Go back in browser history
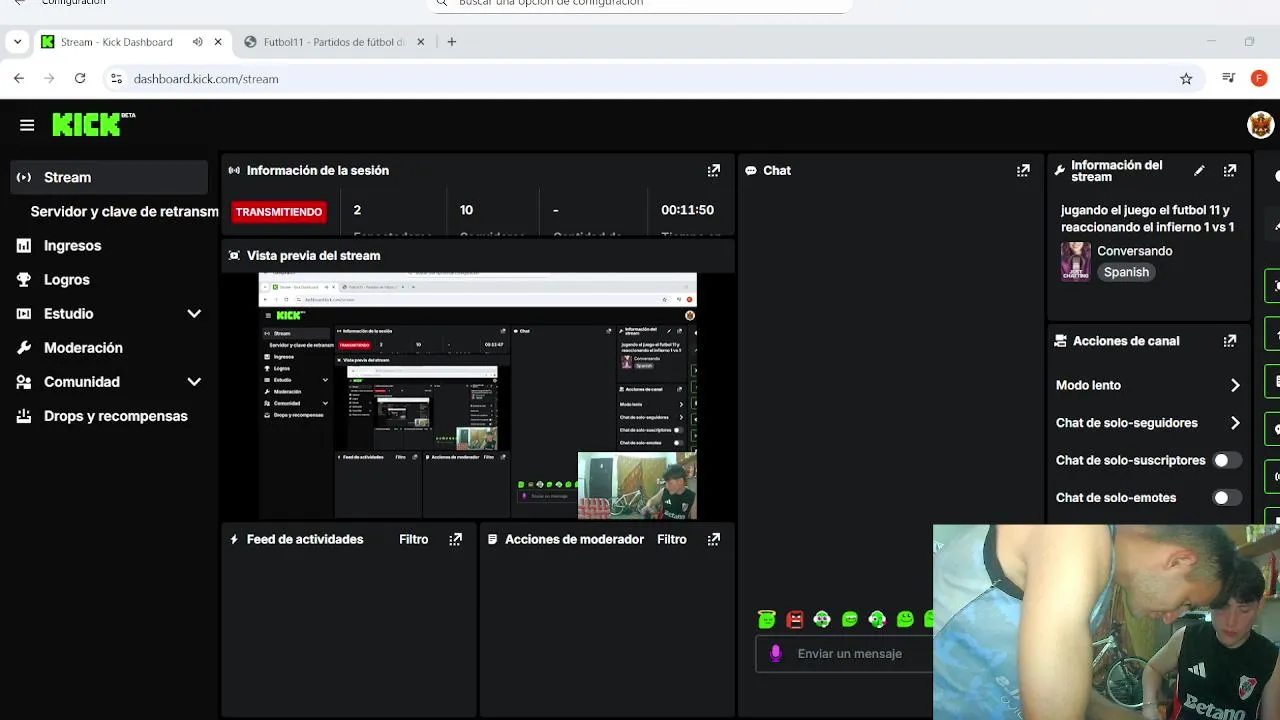Image resolution: width=1280 pixels, height=720 pixels. (x=19, y=78)
